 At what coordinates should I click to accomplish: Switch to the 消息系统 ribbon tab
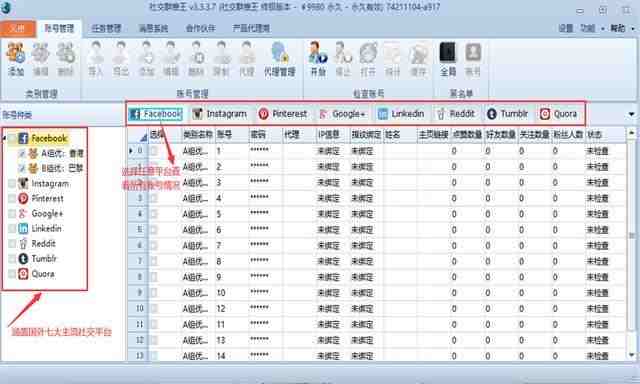[153, 28]
